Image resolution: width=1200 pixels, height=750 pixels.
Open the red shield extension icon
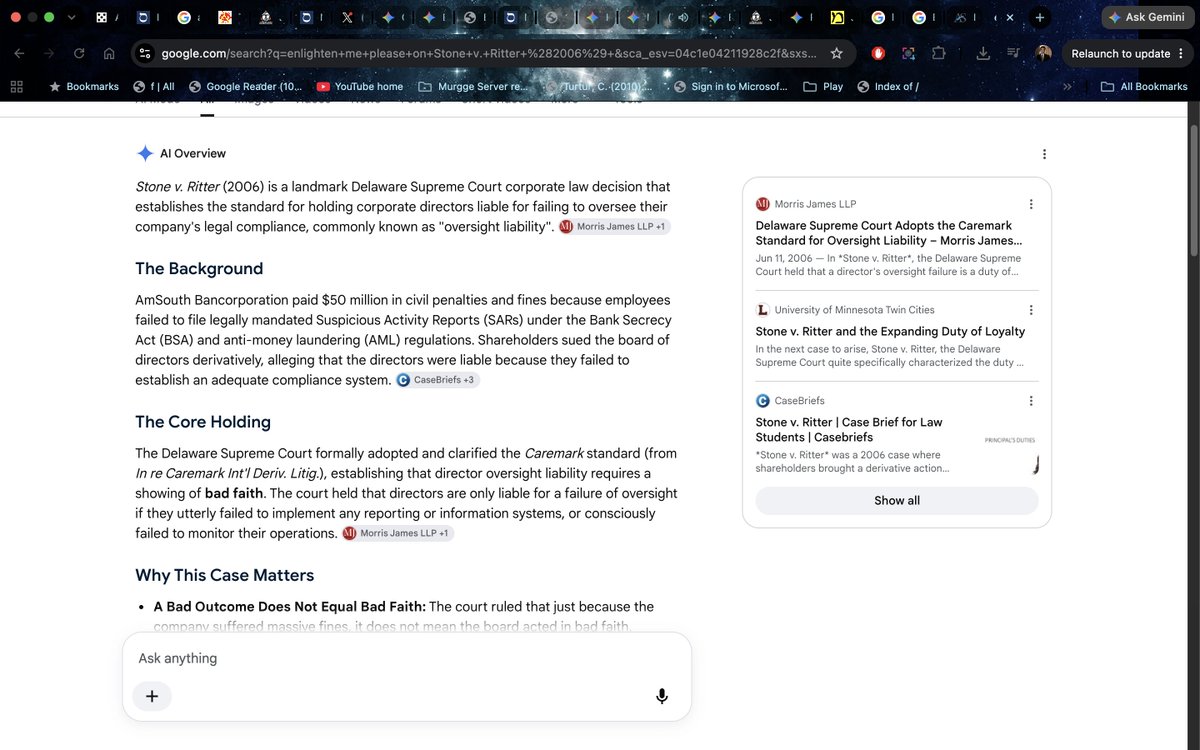tap(878, 54)
